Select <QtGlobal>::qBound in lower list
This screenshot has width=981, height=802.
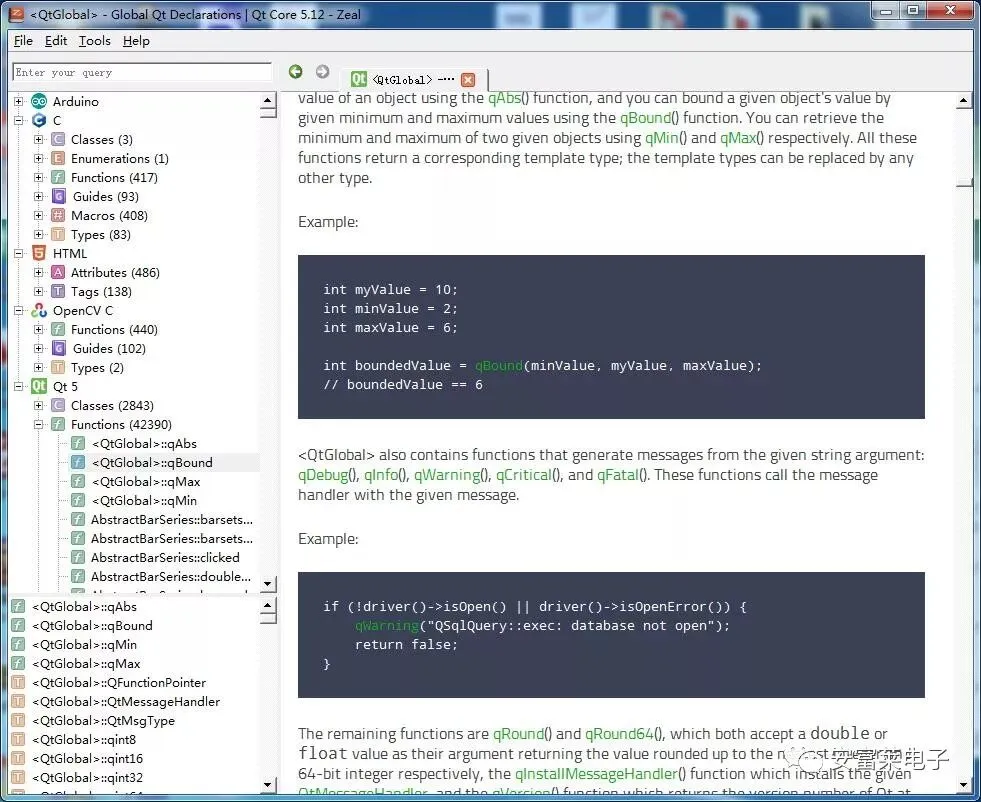coord(92,626)
